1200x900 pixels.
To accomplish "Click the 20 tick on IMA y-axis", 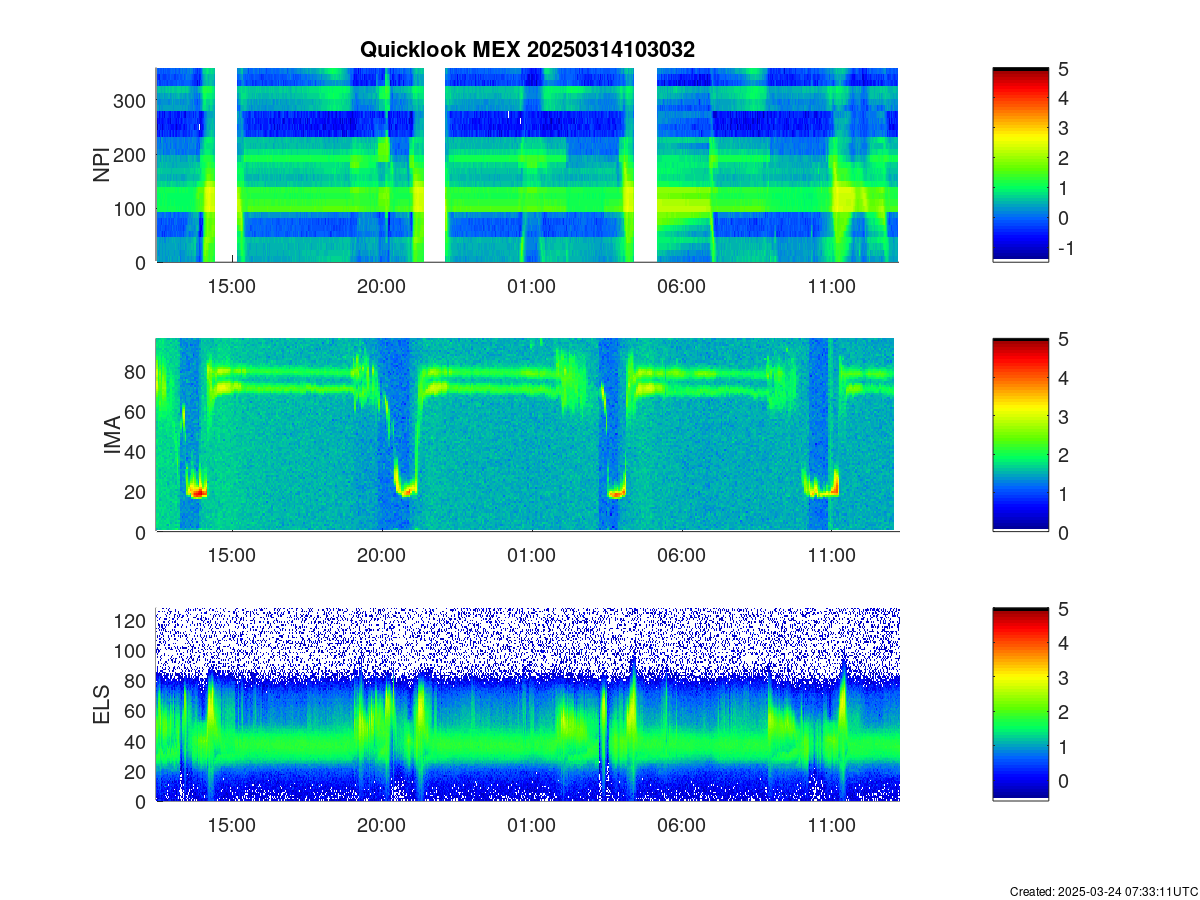I will pyautogui.click(x=136, y=492).
